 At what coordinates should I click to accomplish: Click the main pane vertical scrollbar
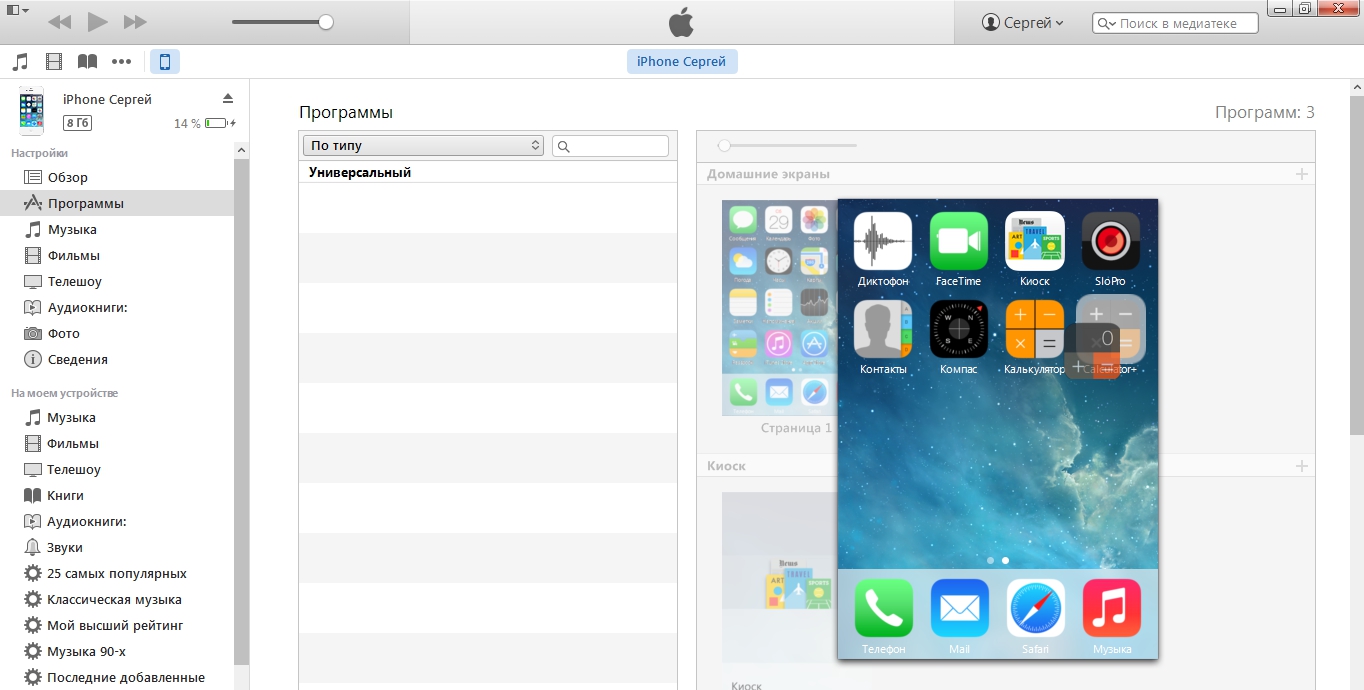tap(1356, 265)
